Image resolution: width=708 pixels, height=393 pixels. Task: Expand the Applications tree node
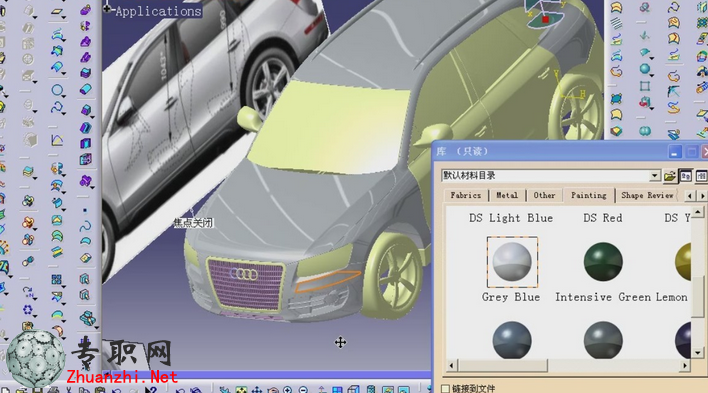[107, 9]
